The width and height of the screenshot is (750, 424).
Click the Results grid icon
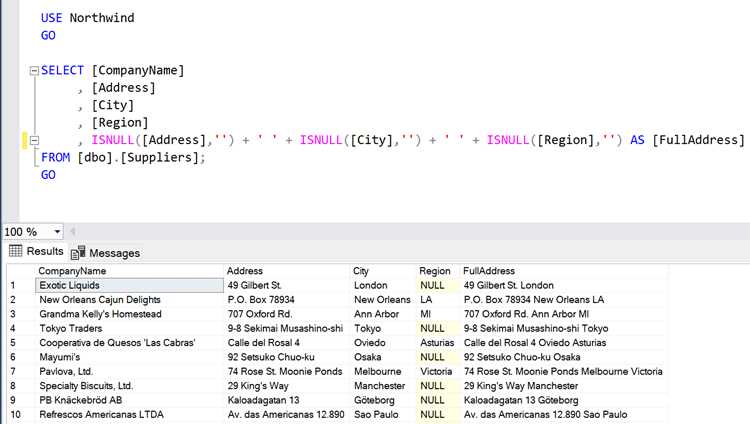(x=15, y=251)
